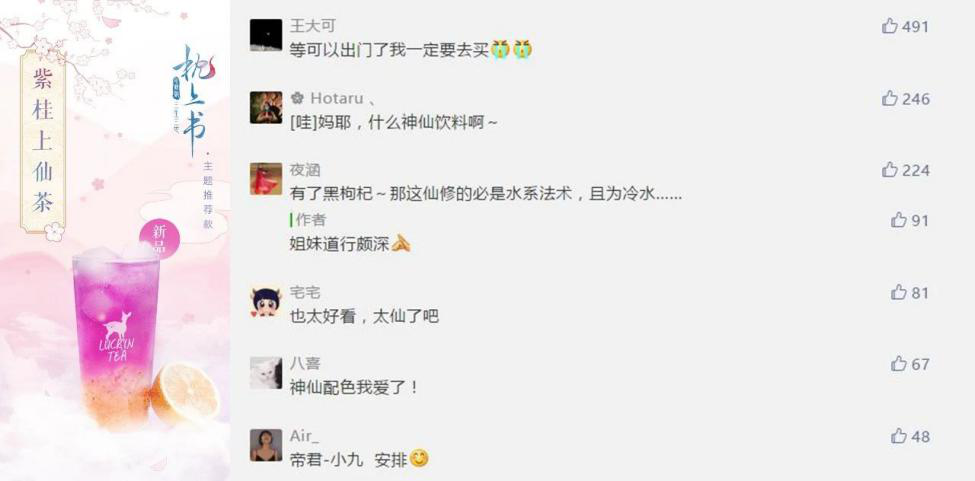Tap thumbs-up on Hotaru's comment
The image size is (975, 481).
(889, 98)
